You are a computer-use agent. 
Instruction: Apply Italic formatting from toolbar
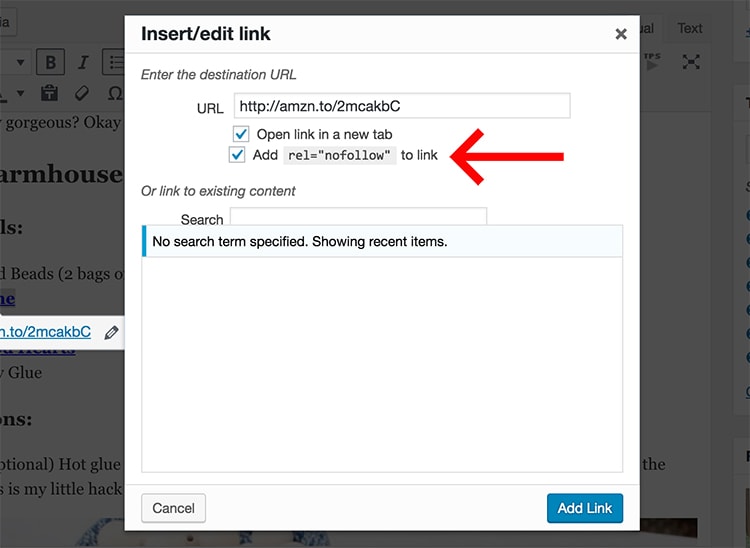[83, 62]
